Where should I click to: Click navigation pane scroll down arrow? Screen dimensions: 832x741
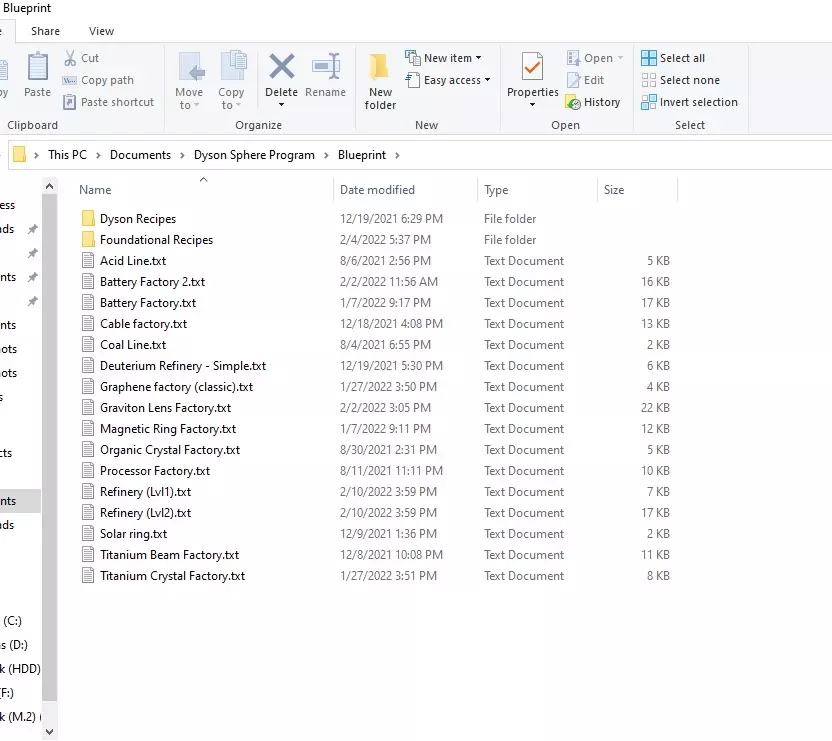coord(49,732)
